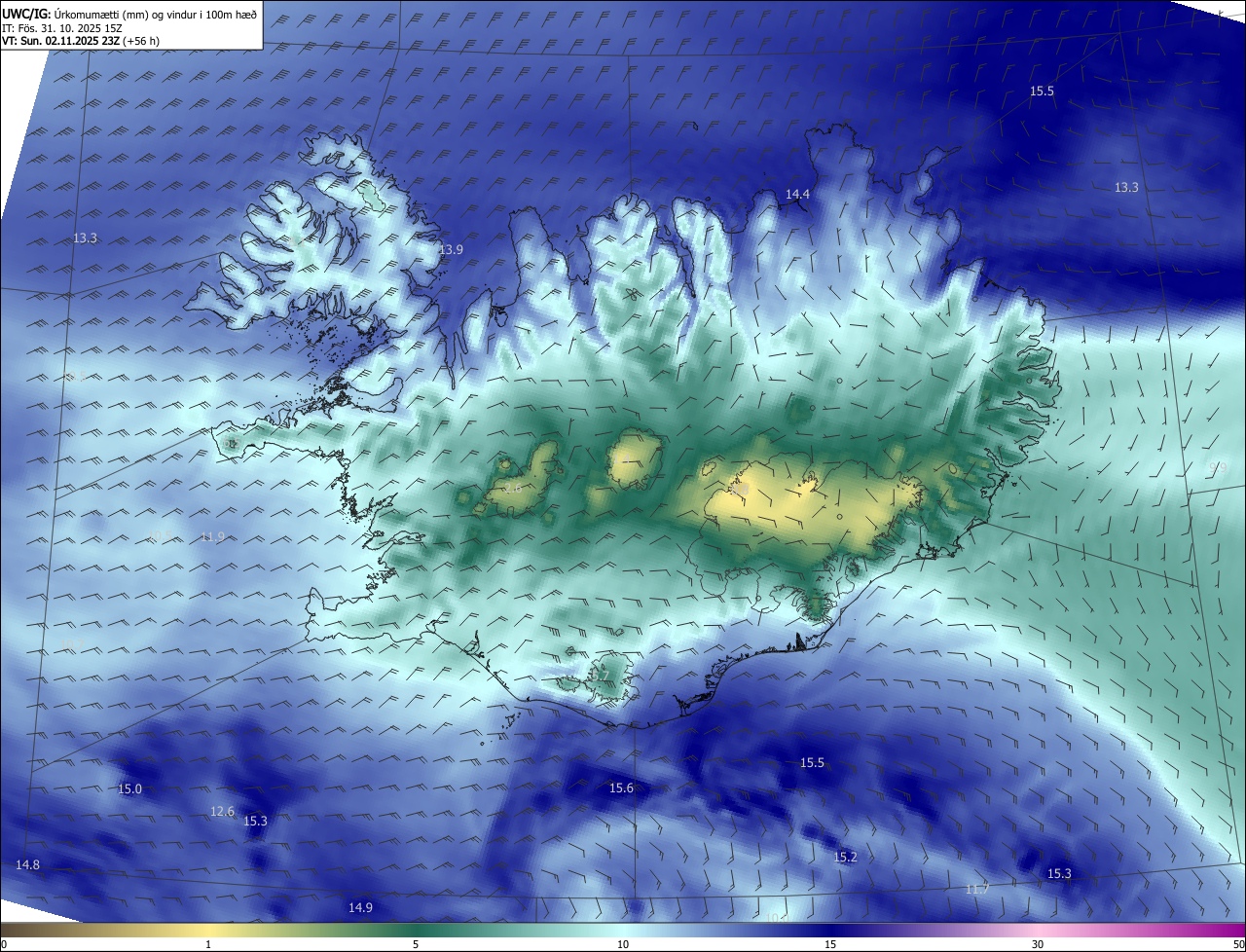Image resolution: width=1246 pixels, height=952 pixels.
Task: Pick the yellow color above scale tick 1
Action: tap(208, 930)
